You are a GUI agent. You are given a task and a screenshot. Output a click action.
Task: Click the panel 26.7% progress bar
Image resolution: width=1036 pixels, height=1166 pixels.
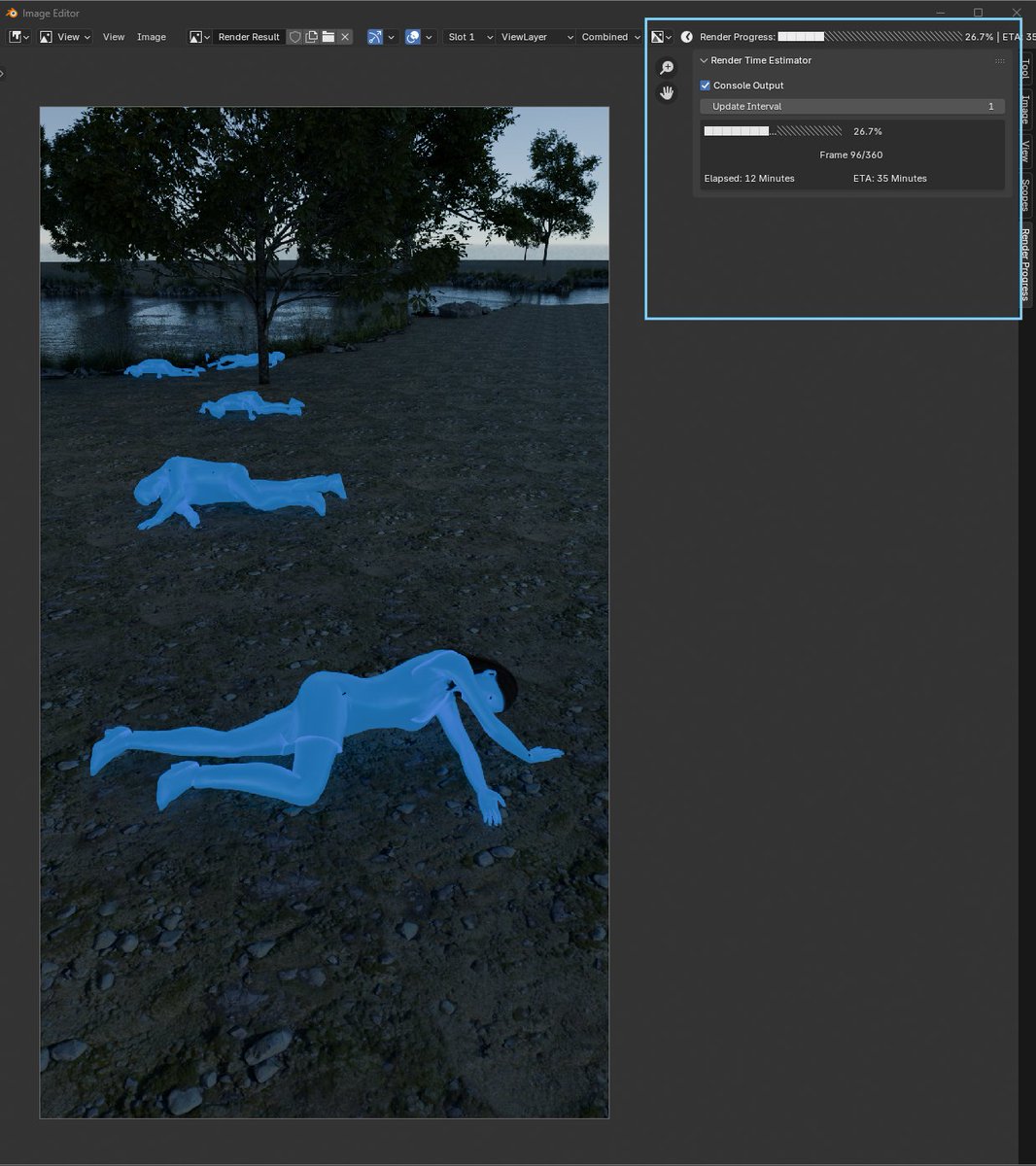pyautogui.click(x=773, y=131)
